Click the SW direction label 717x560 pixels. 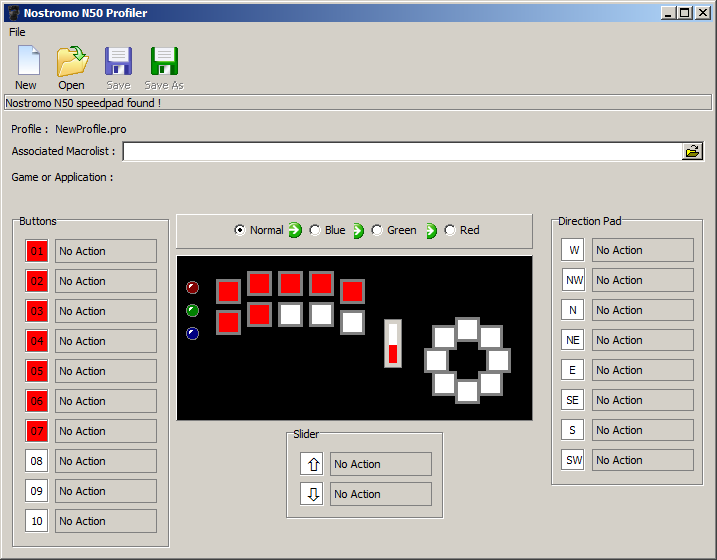point(573,460)
